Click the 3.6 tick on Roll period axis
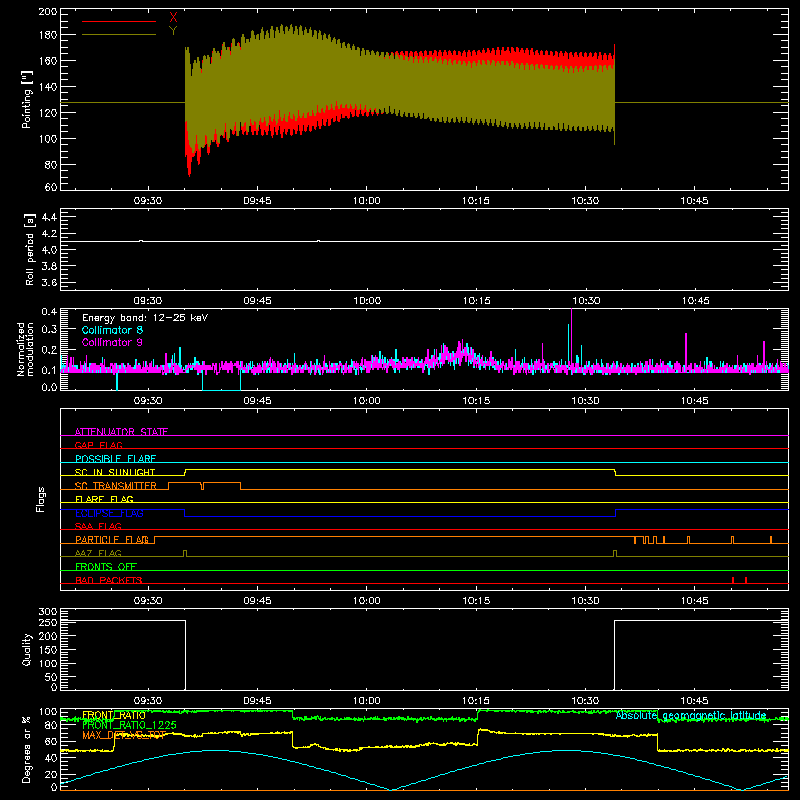The image size is (800, 800). [x=49, y=282]
